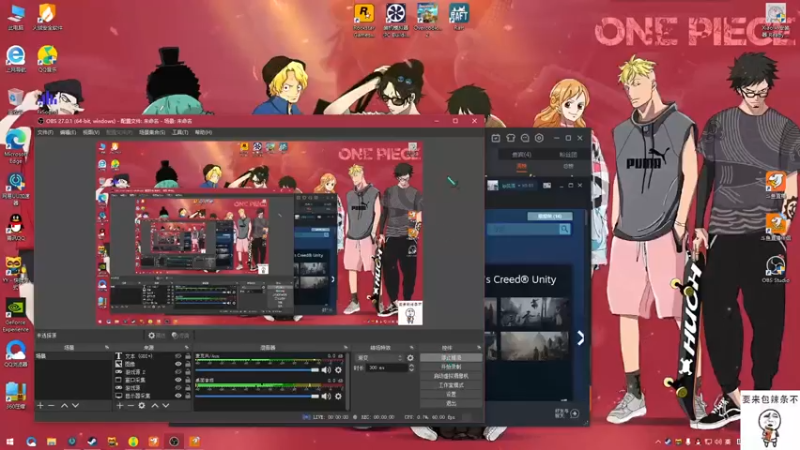Screen dimensions: 800x450
Task: Toggle lock on 窗口采集 source
Action: (188, 380)
